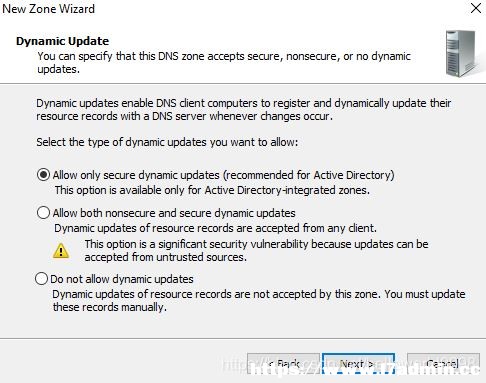Screen dimensions: 486x383
Task: Click the 'Do not allow dynamic updates' label text
Action: tap(122, 279)
